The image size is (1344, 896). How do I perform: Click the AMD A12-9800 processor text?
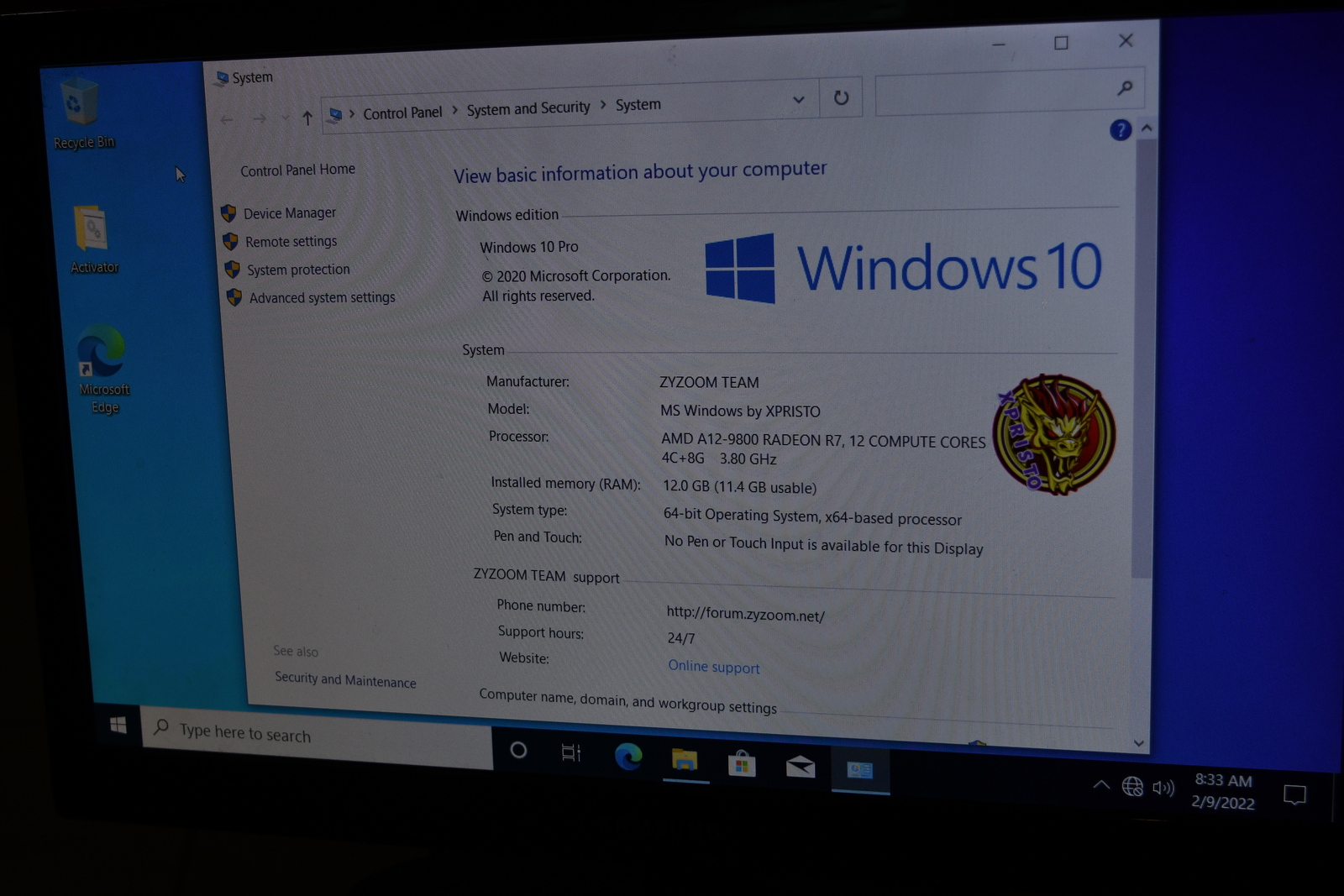(x=823, y=448)
